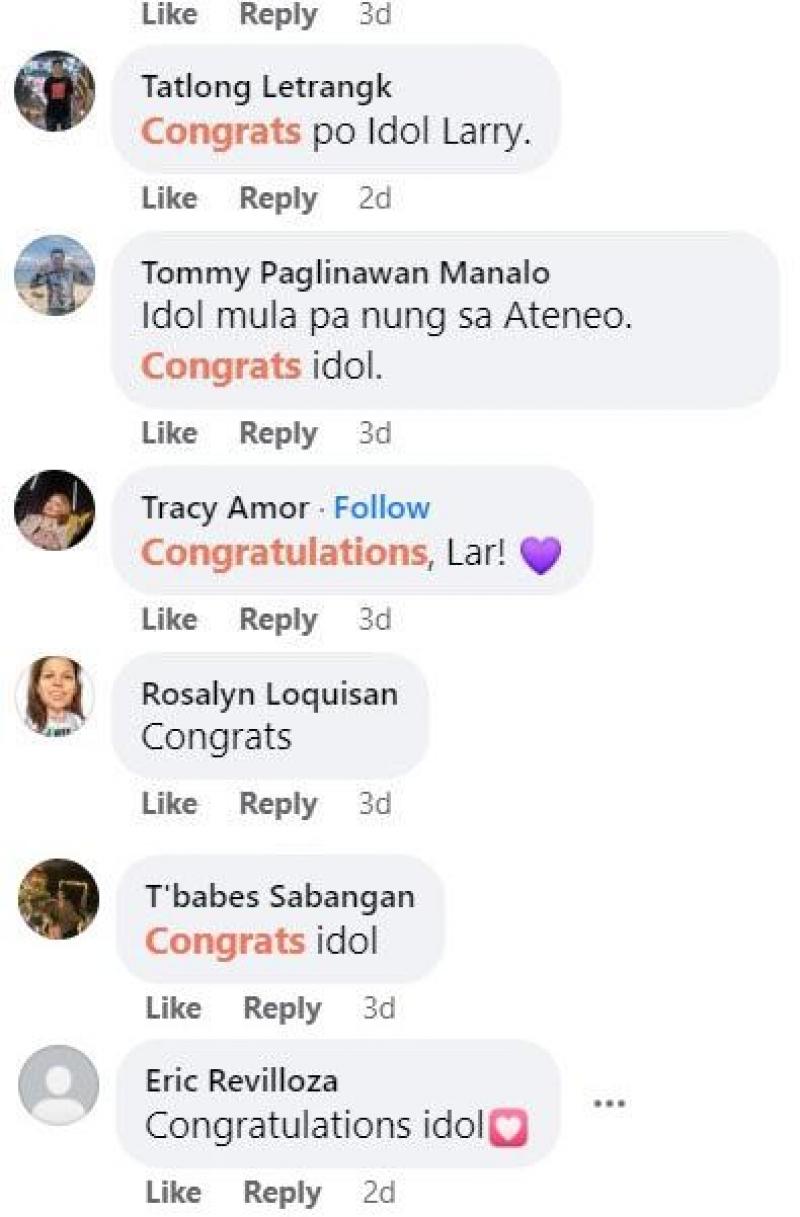Click the Rosalyn Loquisan name link

(269, 694)
